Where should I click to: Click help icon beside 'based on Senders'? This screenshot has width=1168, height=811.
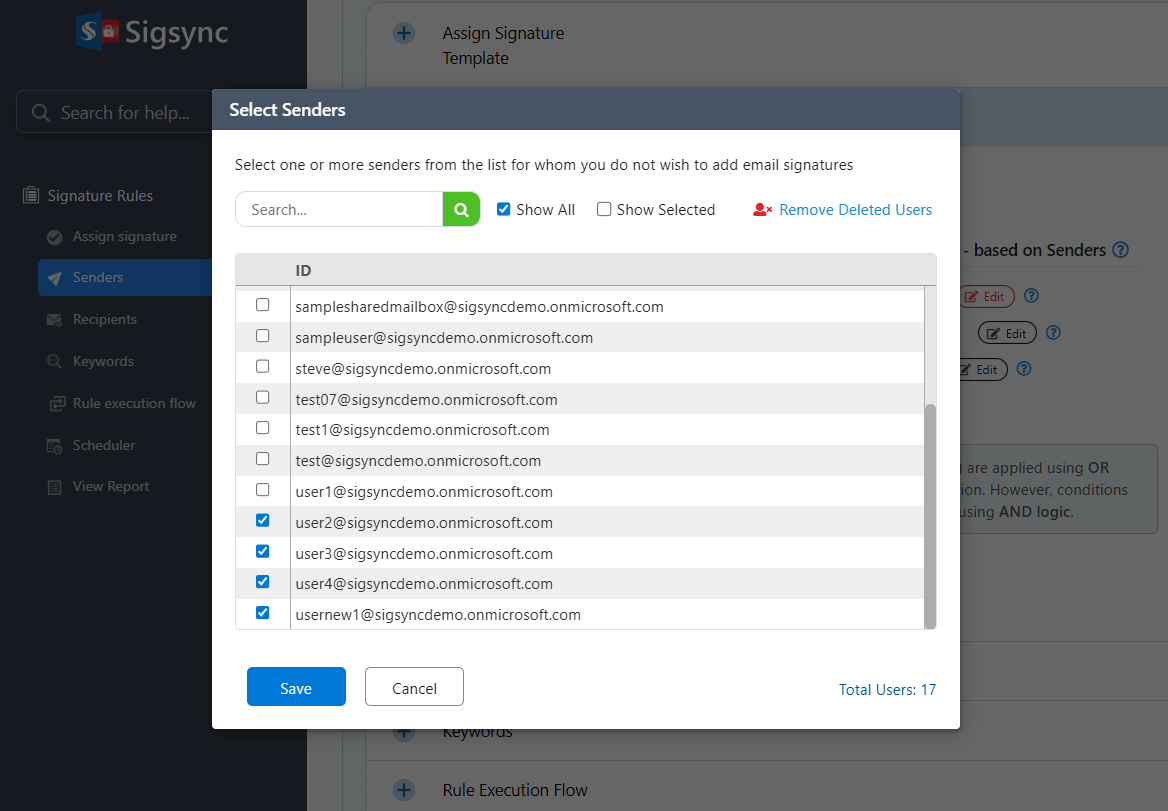[x=1120, y=250]
